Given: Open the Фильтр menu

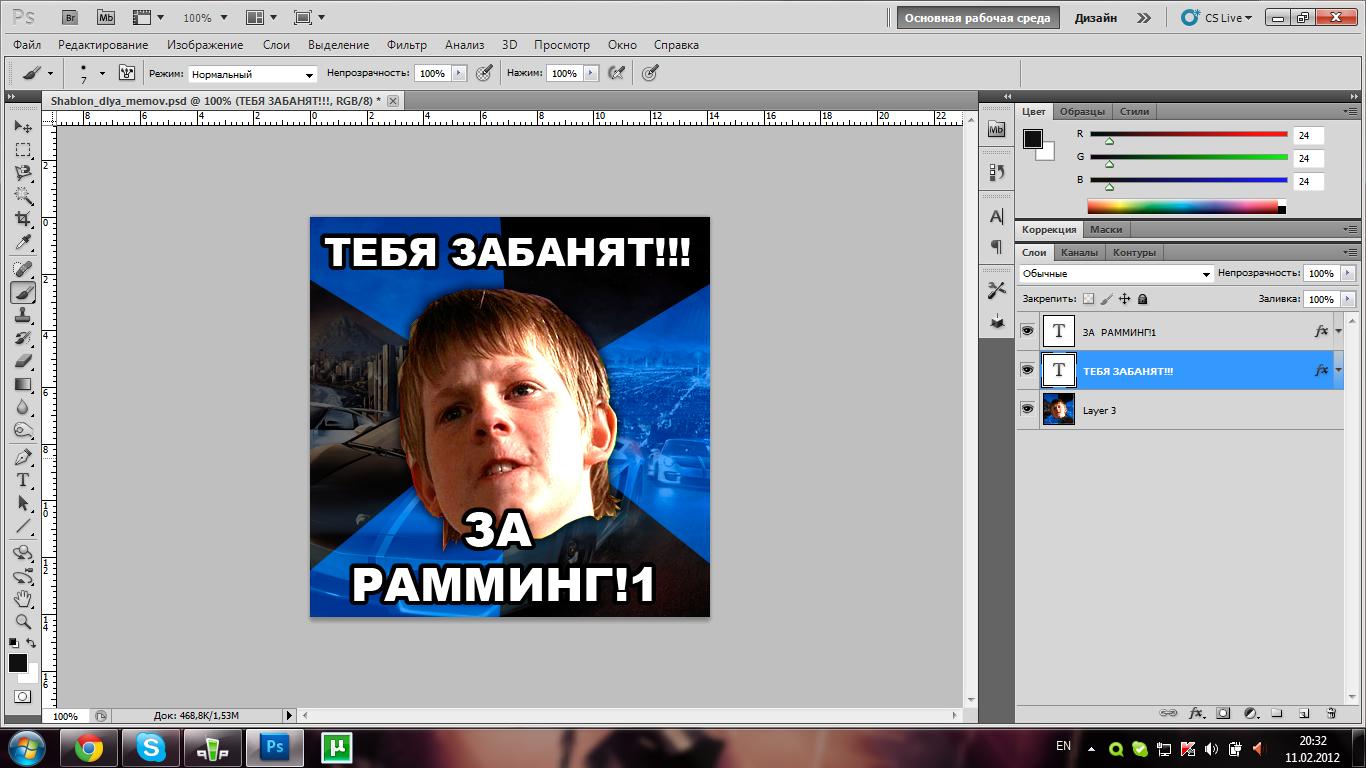Looking at the screenshot, I should point(406,45).
